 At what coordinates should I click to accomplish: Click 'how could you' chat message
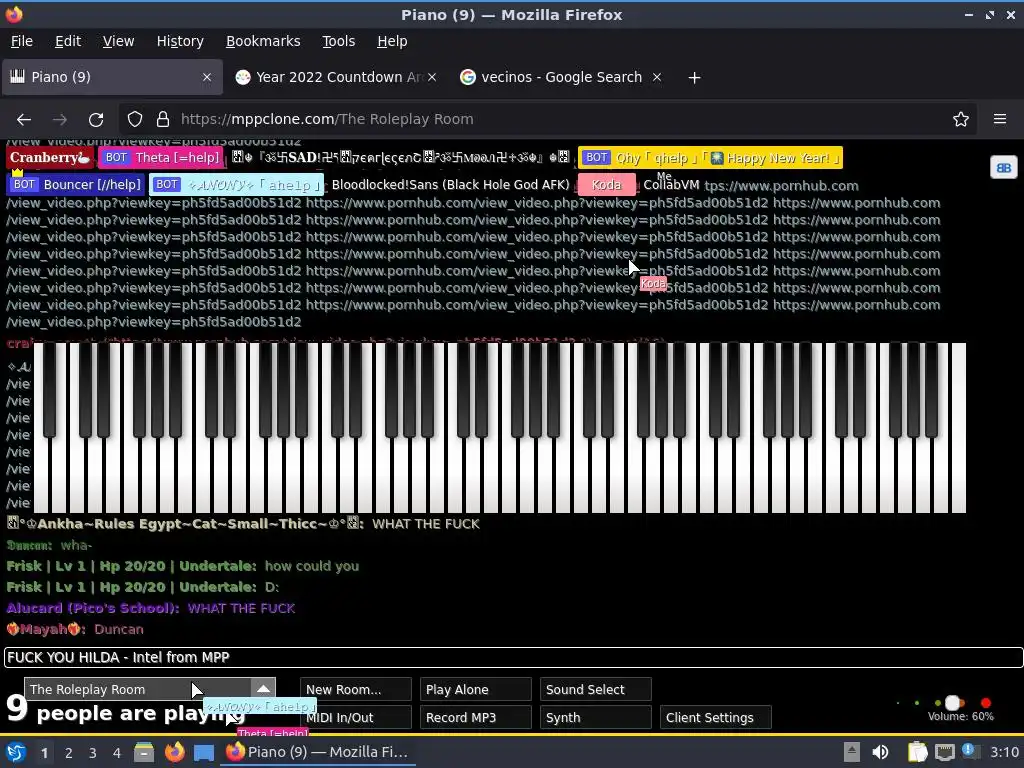coord(312,566)
